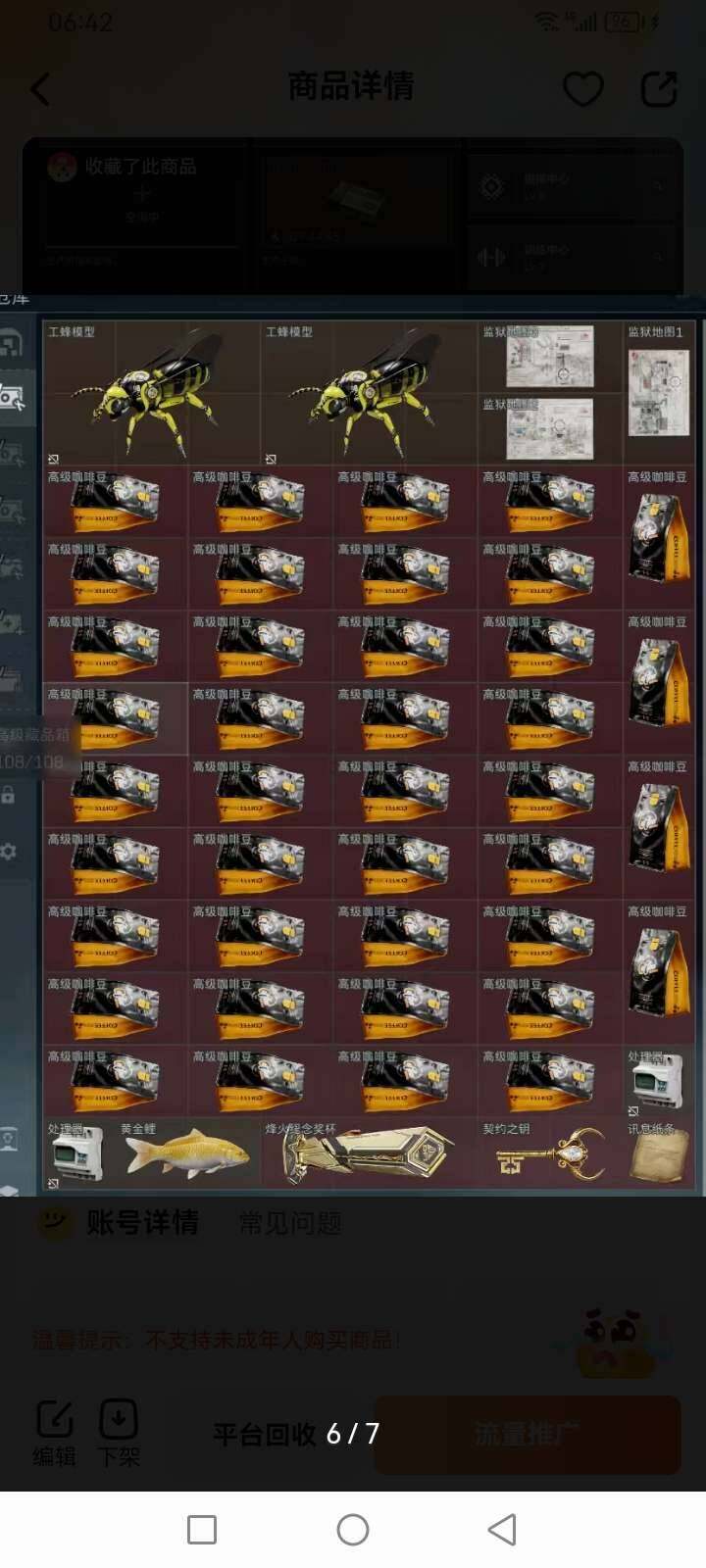706x1568 pixels.
Task: Go back using the top-left arrow
Action: [39, 89]
